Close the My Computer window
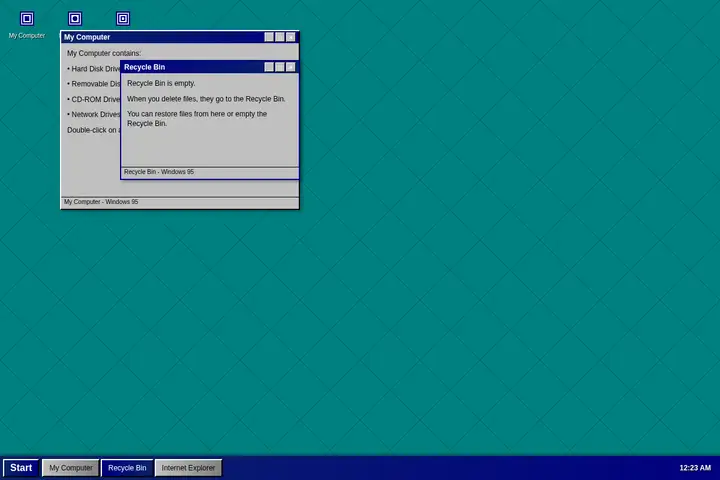 click(x=291, y=37)
